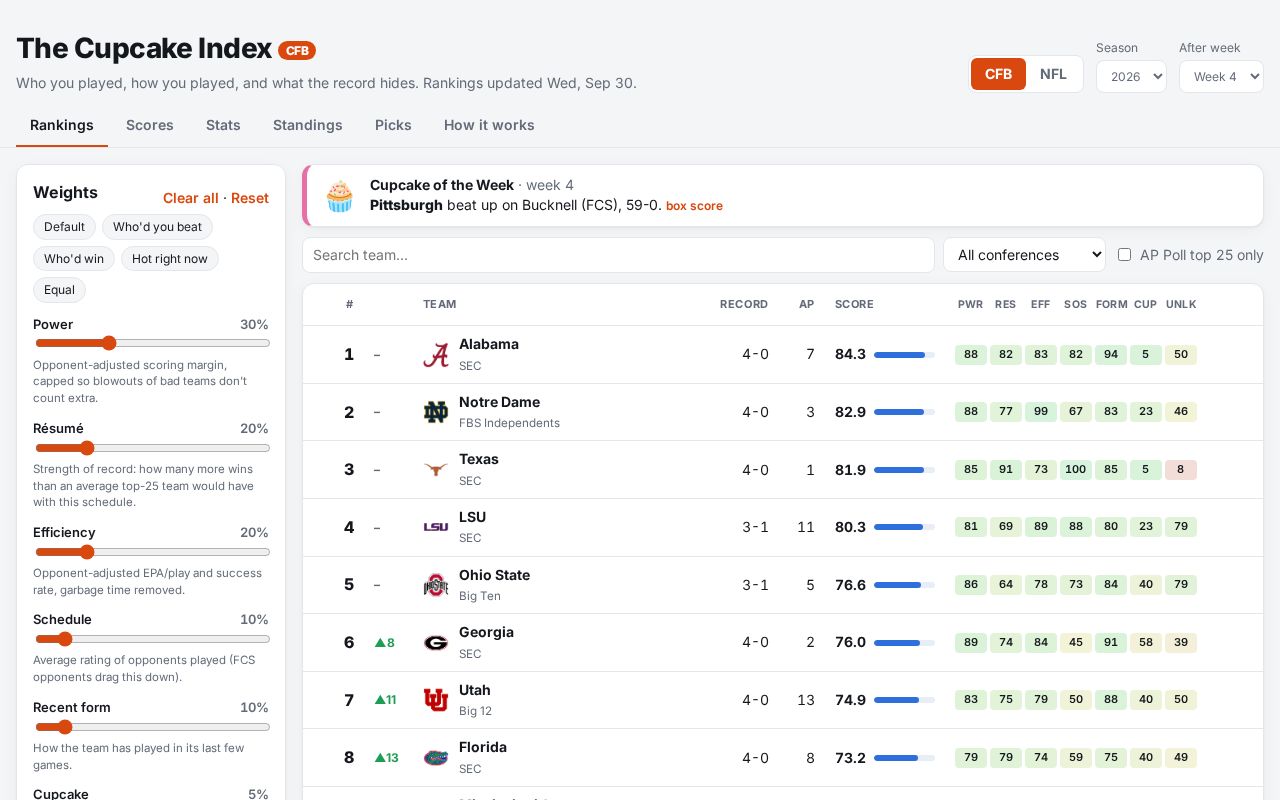Click the Alabama team logo

(x=436, y=355)
